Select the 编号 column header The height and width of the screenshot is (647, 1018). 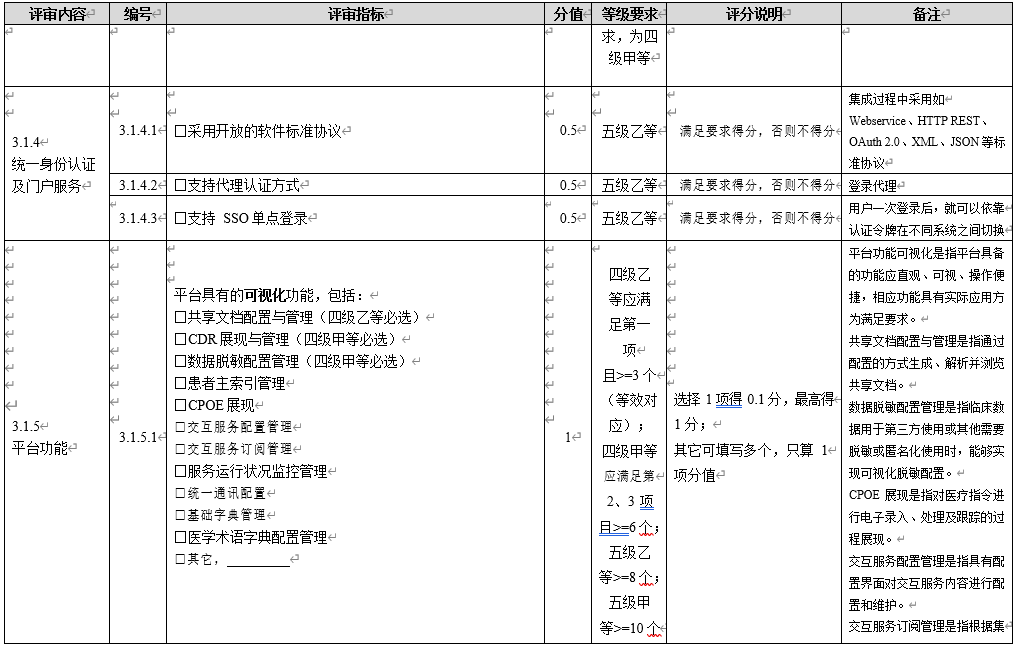click(138, 14)
